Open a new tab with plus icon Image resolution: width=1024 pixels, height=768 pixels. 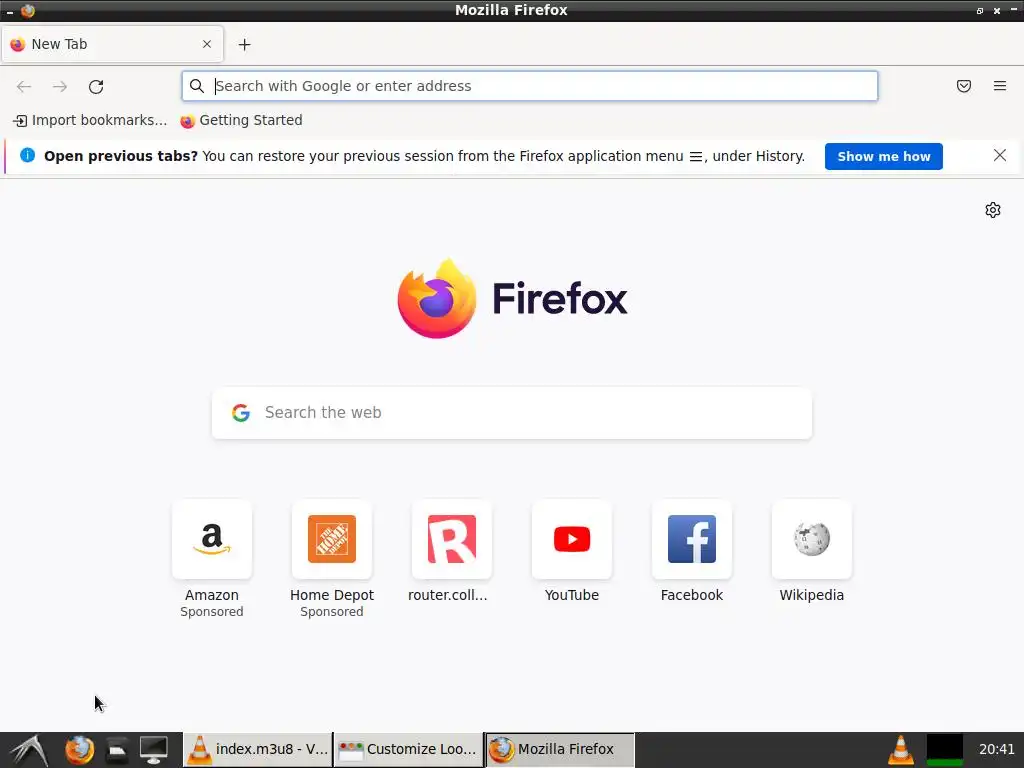[x=244, y=44]
